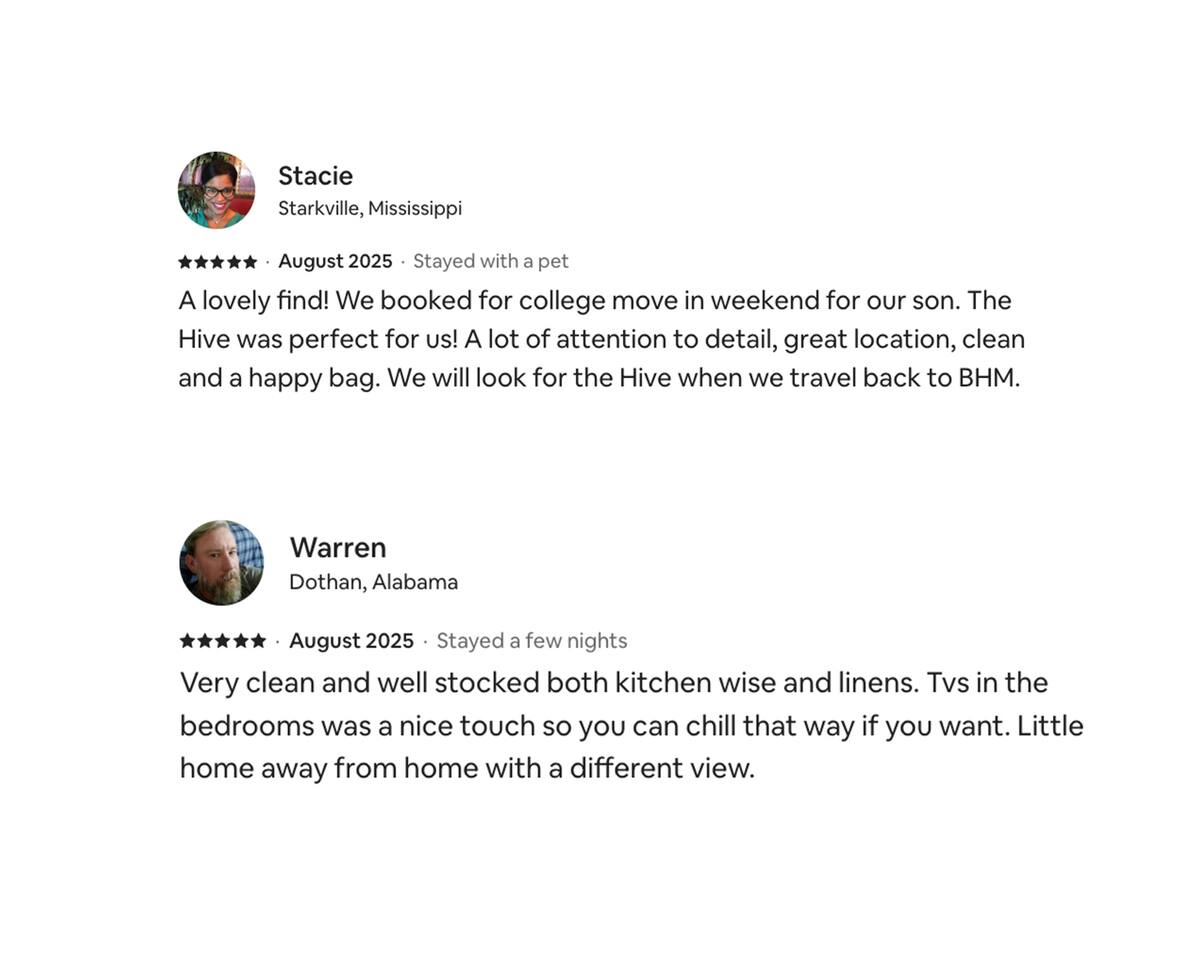Screen dimensions: 1200x960
Task: Click the Dothan, Alabama location text
Action: click(373, 582)
